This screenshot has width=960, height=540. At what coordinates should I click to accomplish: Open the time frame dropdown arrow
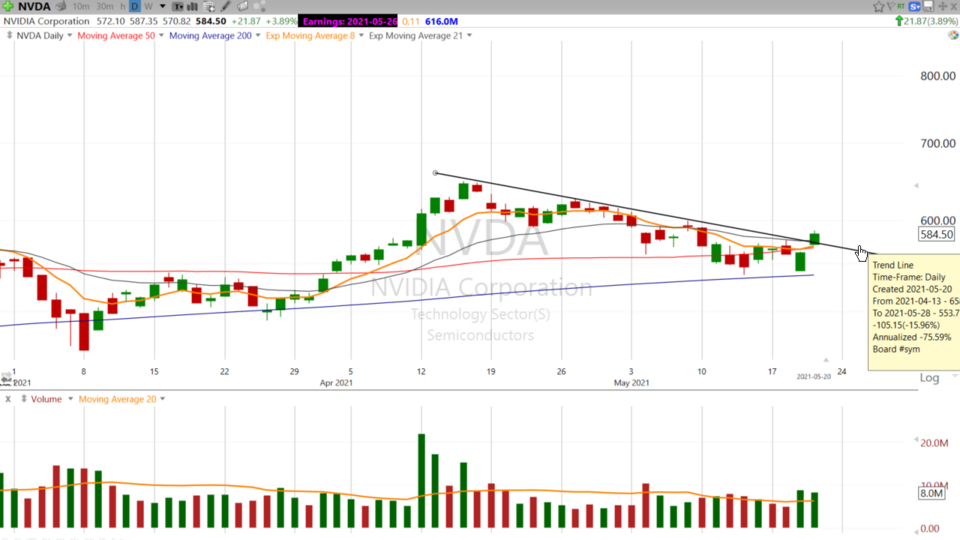pos(162,6)
